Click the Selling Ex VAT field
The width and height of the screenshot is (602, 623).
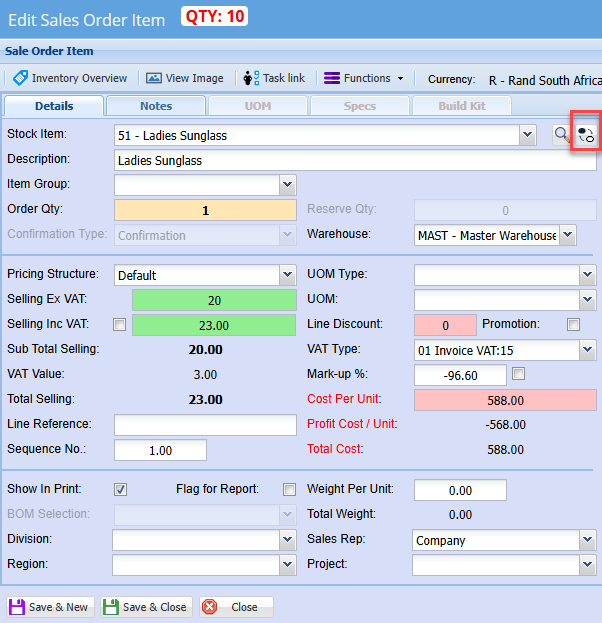pos(214,300)
